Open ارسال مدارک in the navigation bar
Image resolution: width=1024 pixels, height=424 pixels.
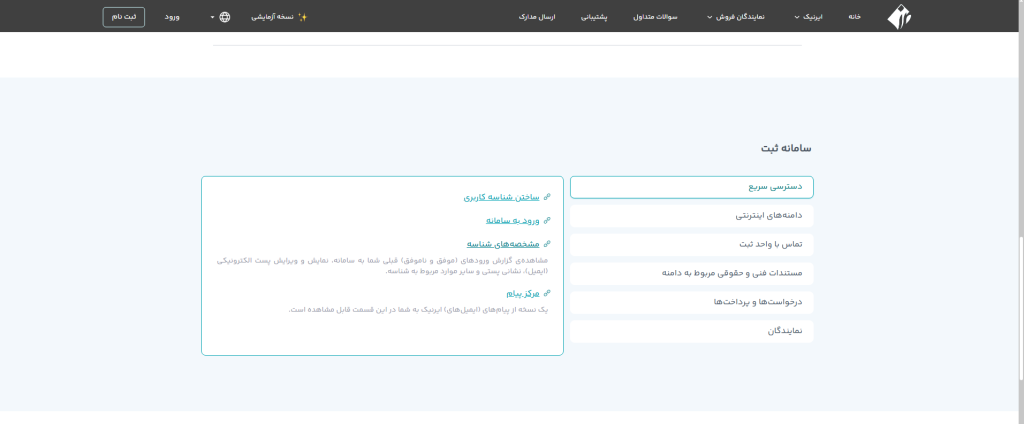click(x=537, y=17)
